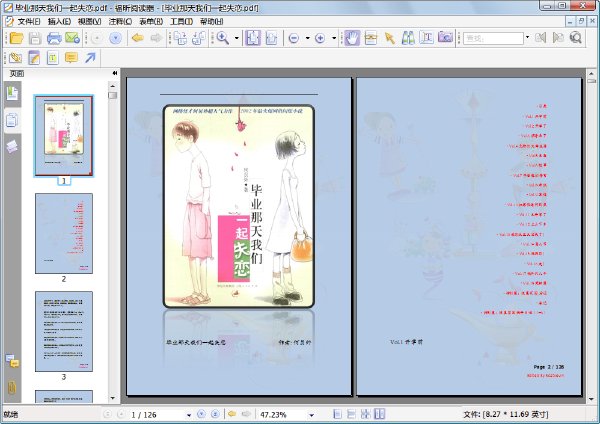Click the yellow Previous View arrow in the toolbar
Image resolution: width=600 pixels, height=424 pixels.
(x=138, y=38)
